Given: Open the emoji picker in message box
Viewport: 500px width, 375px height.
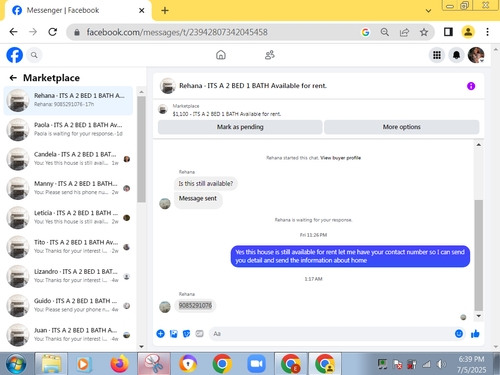Looking at the screenshot, I should [459, 334].
